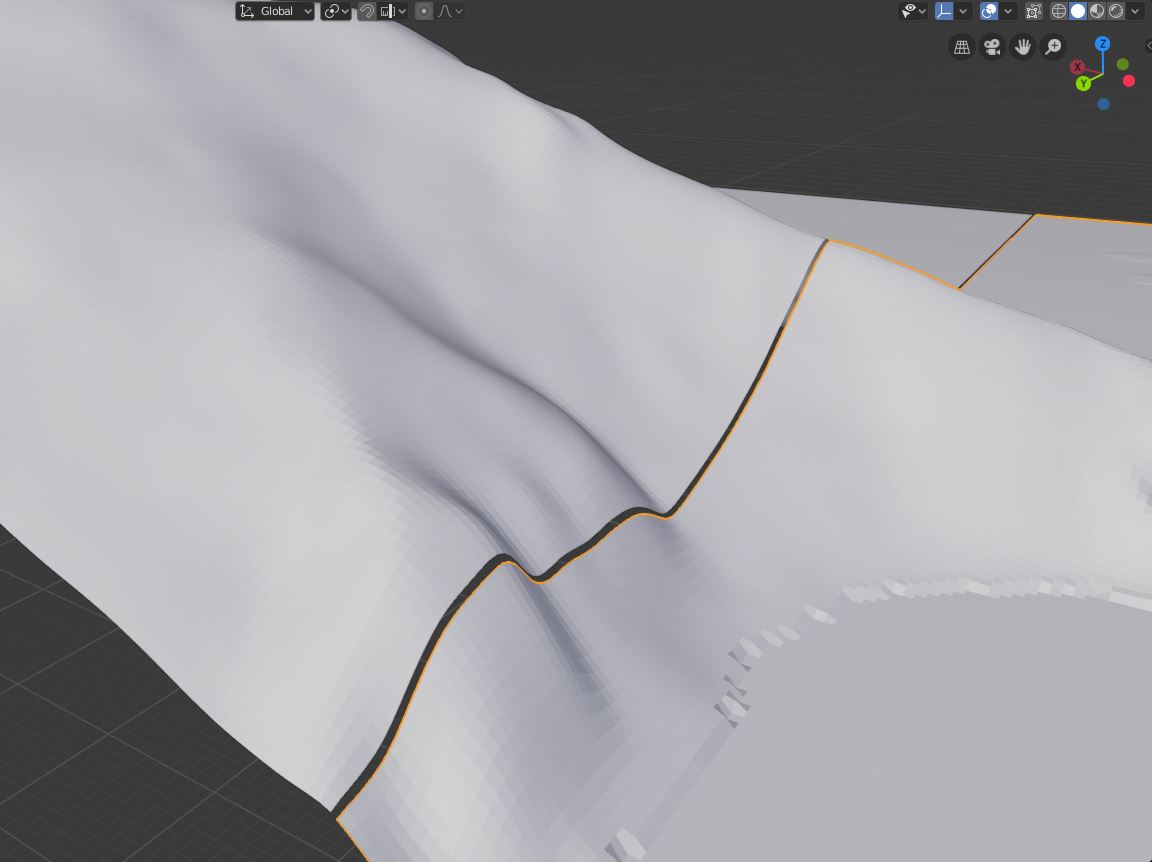
Task: Open the Global transform orientation dropdown
Action: pyautogui.click(x=275, y=11)
